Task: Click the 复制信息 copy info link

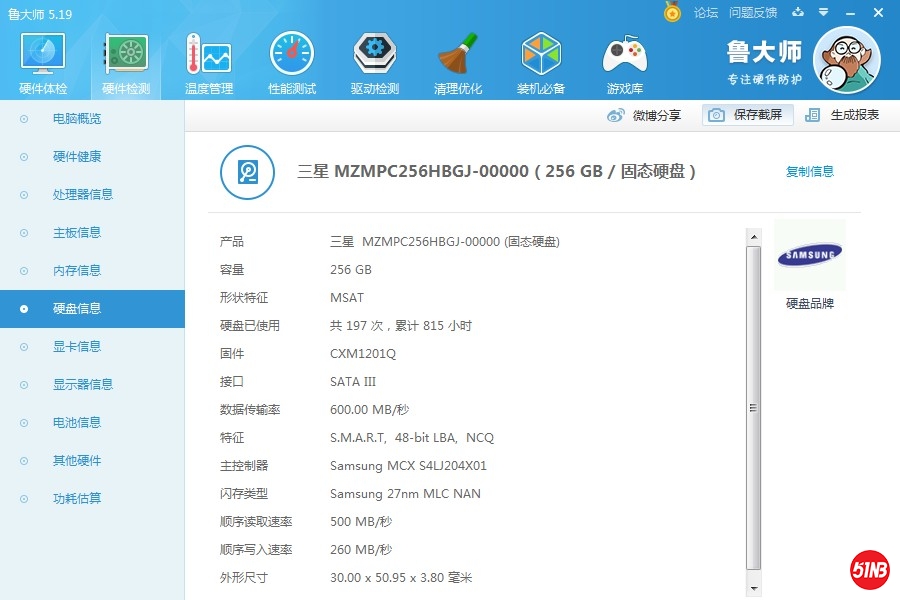Action: click(810, 171)
